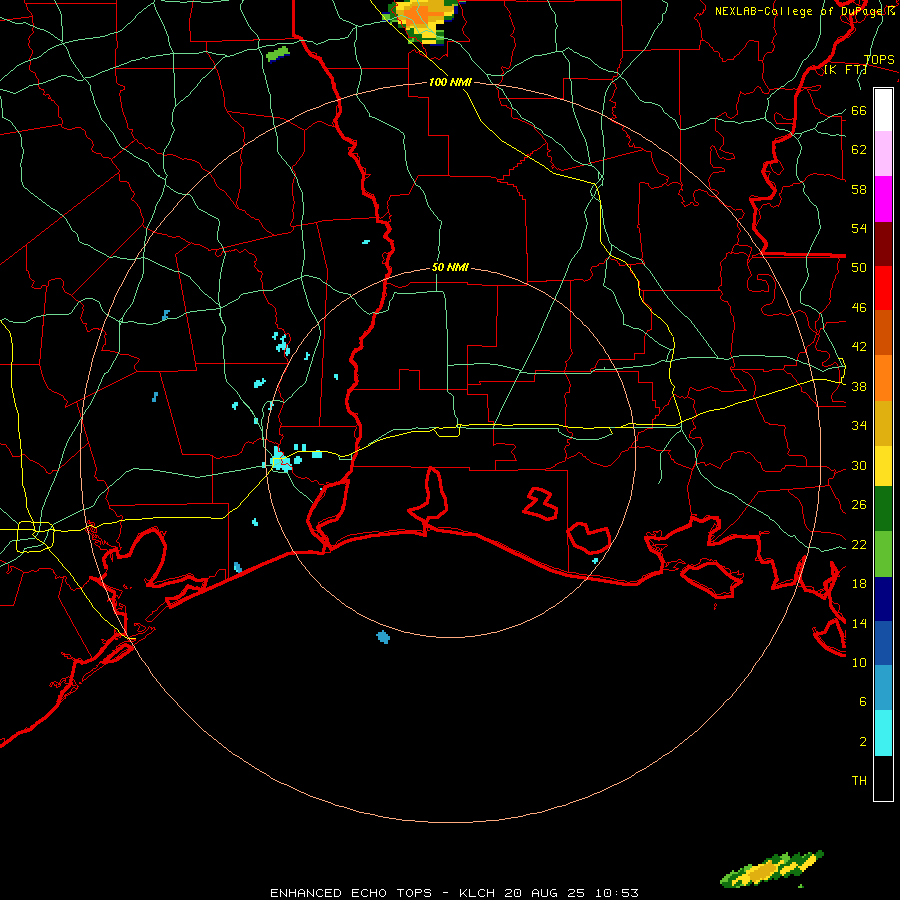The height and width of the screenshot is (900, 900).
Task: Click the 26 value on the legend
Action: tap(859, 505)
